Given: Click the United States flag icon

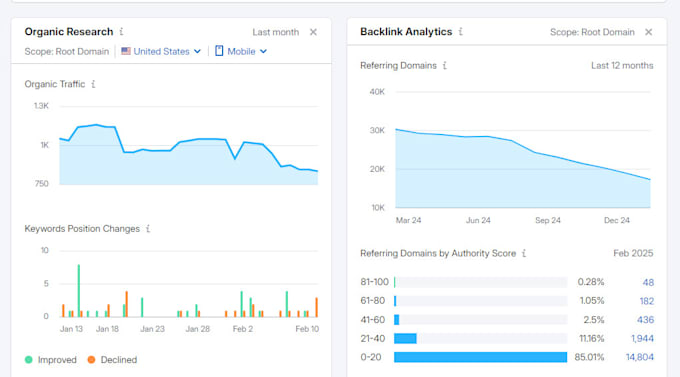Looking at the screenshot, I should coord(126,51).
